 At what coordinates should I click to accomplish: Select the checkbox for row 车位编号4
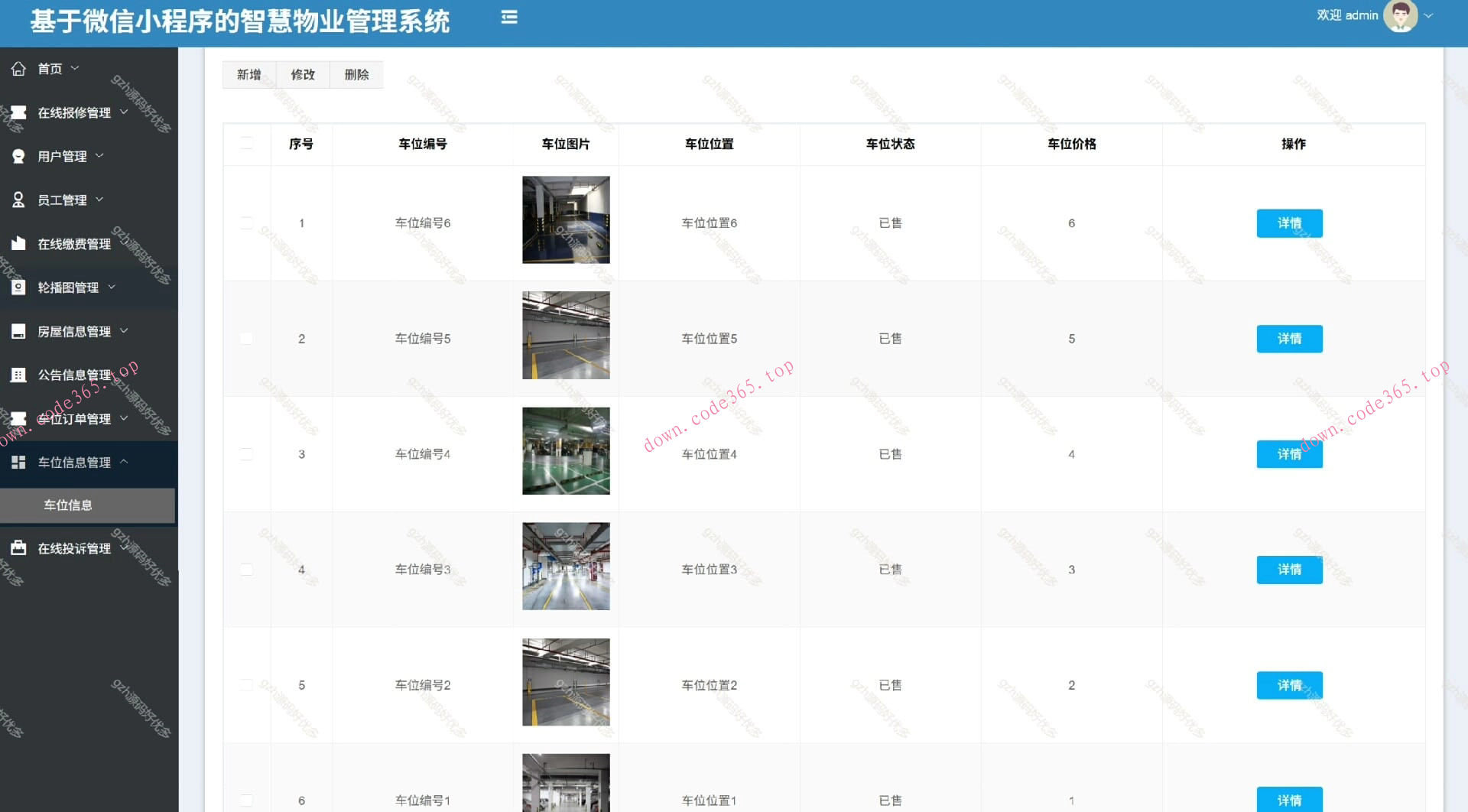pos(246,454)
